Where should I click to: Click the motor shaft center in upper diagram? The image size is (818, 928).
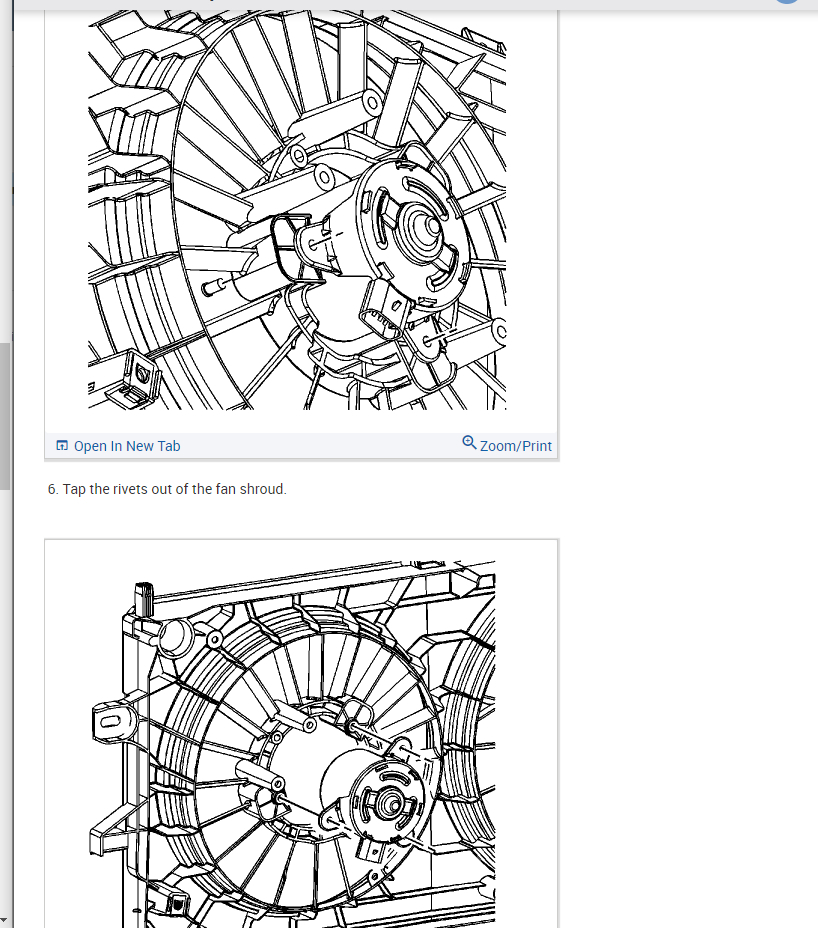coord(431,226)
